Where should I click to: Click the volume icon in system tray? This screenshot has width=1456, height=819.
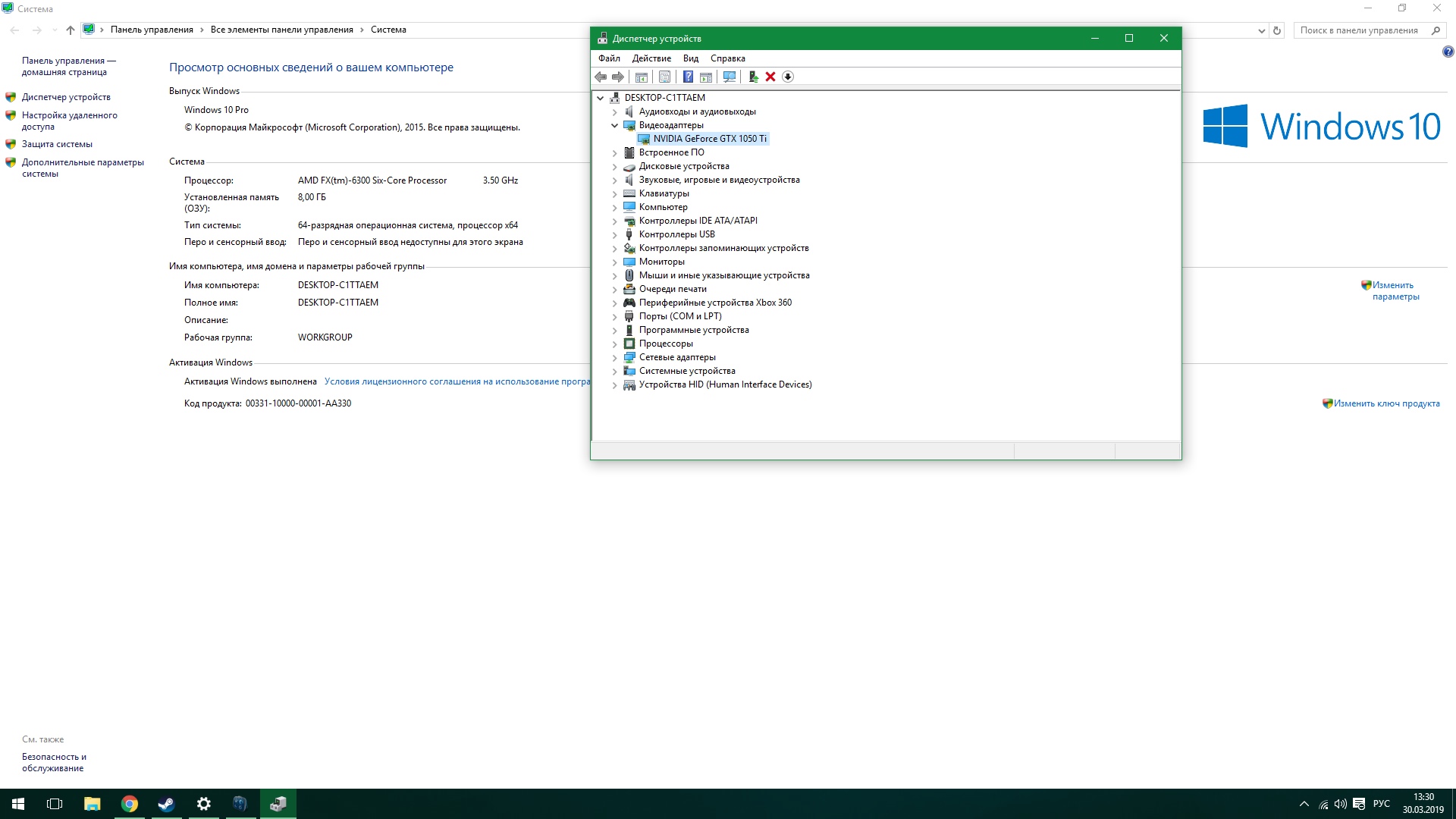point(1340,804)
